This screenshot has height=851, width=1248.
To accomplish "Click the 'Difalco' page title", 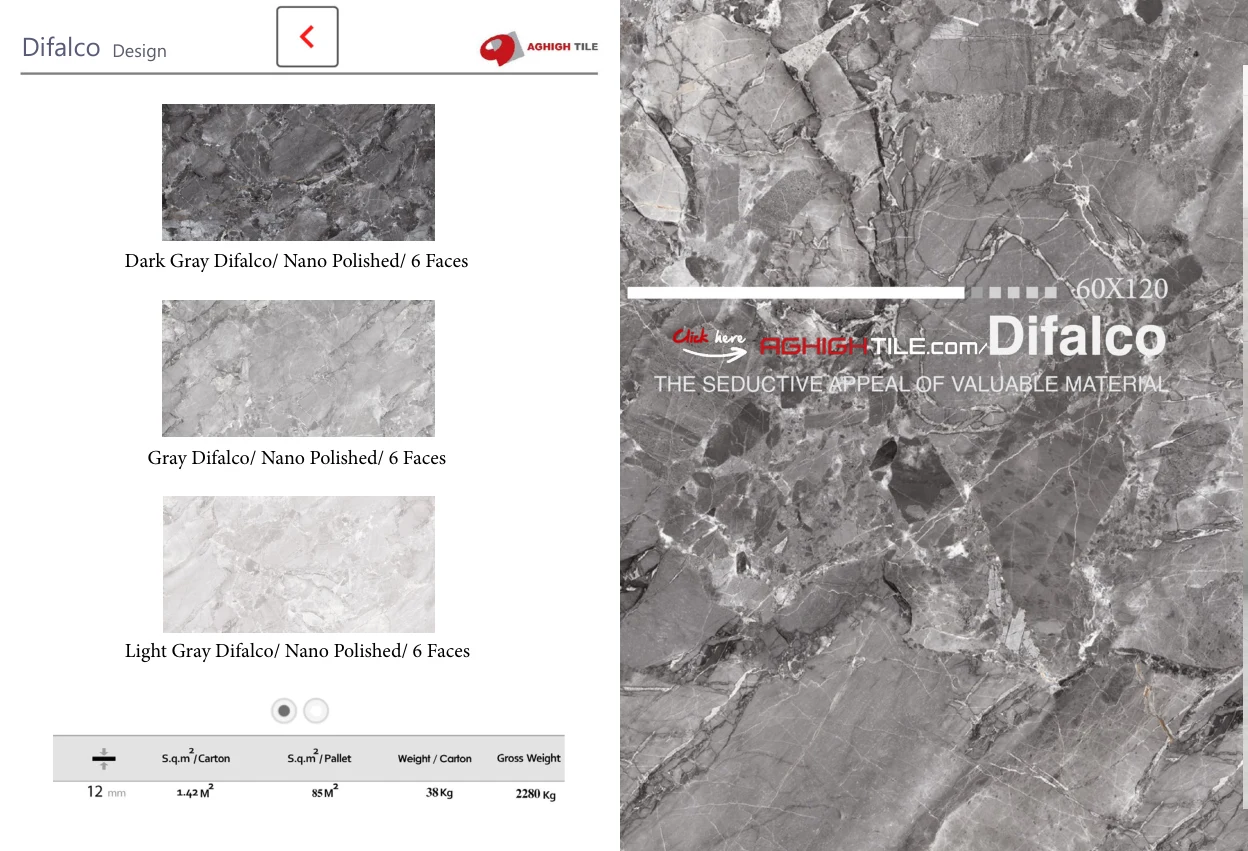I will coord(61,47).
